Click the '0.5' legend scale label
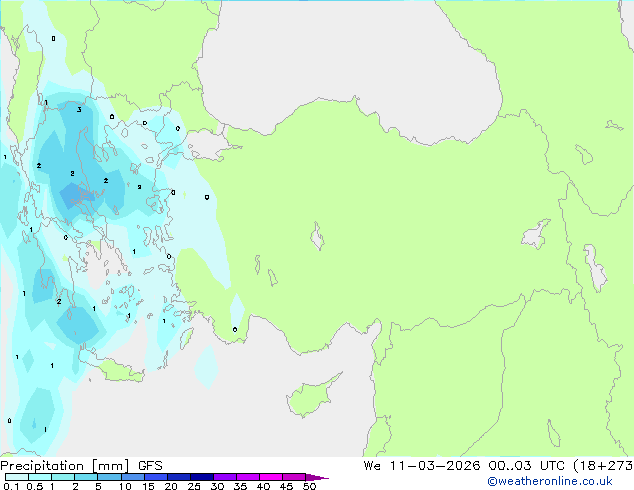634x490 pixels. click(34, 486)
